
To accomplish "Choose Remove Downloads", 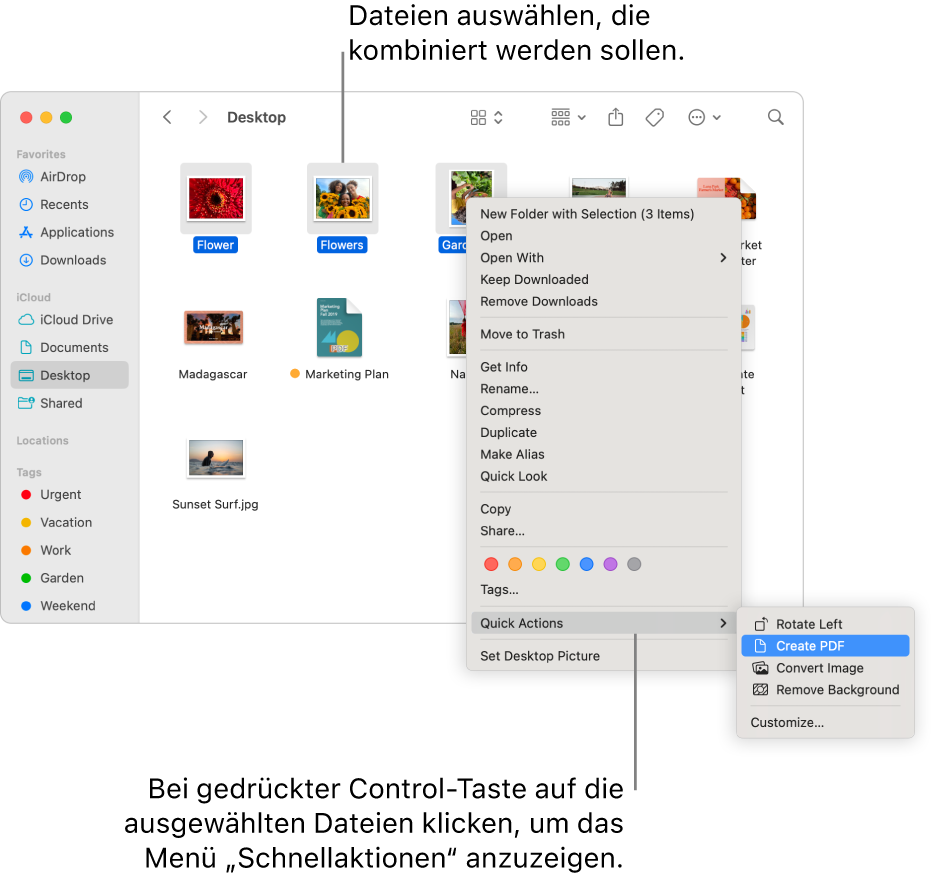I will [x=603, y=301].
